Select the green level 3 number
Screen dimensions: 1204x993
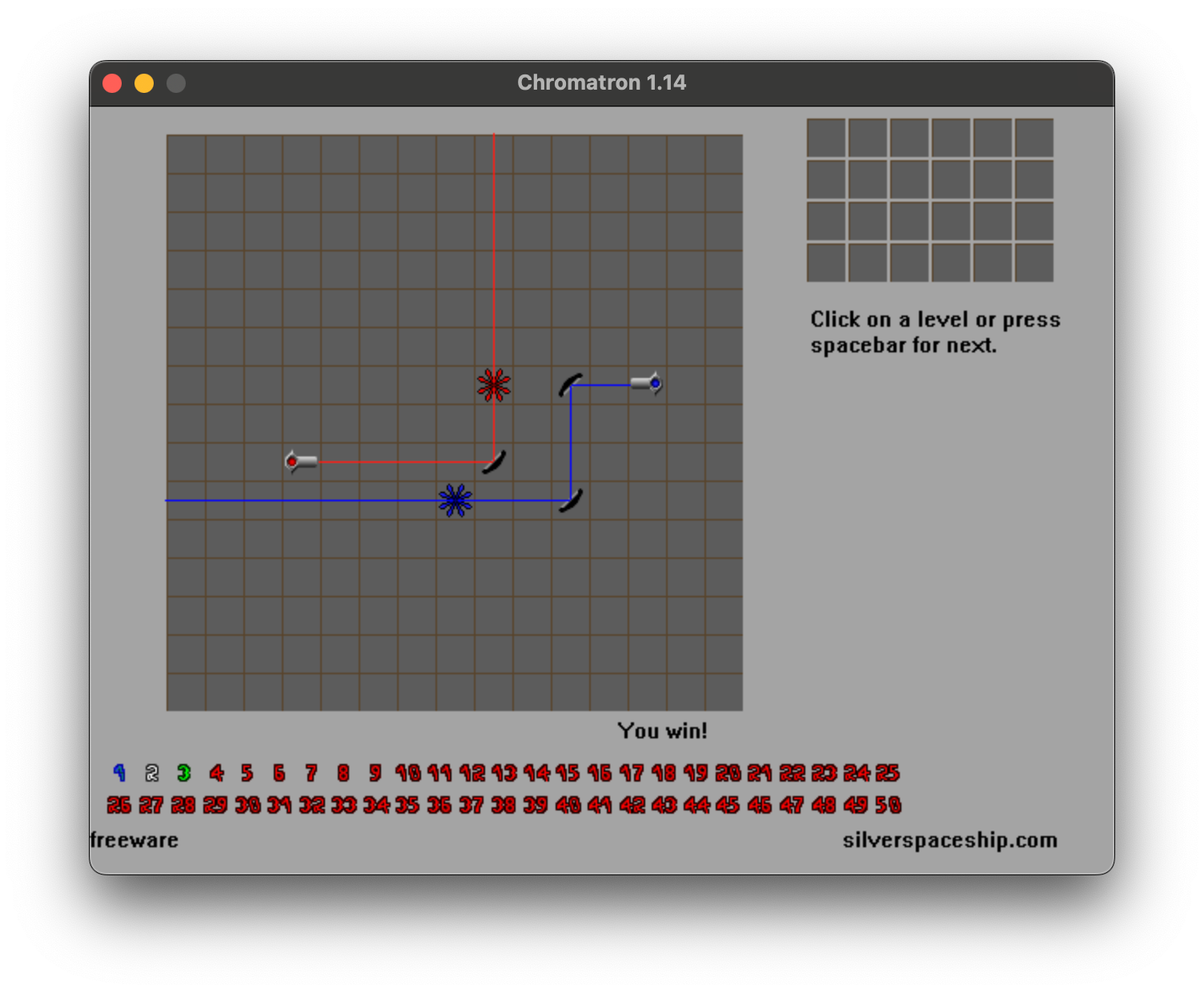183,772
